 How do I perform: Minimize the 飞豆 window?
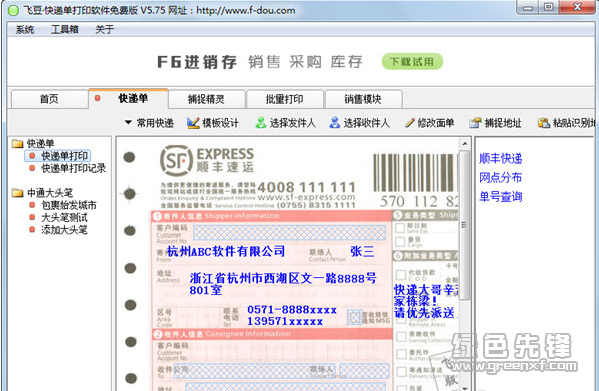tap(528, 7)
